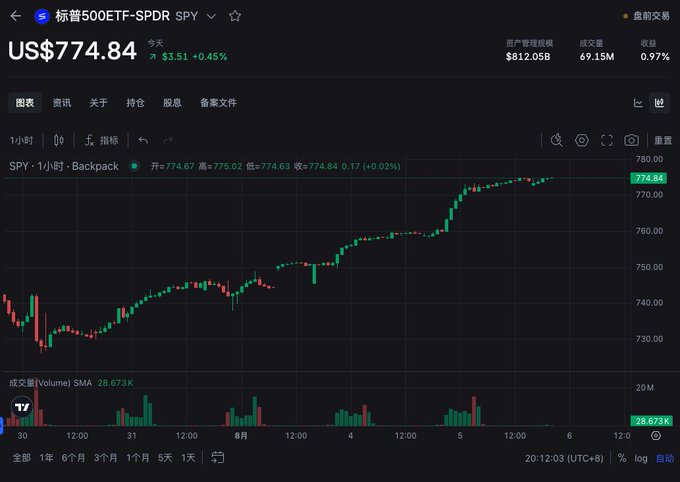Change candlestick chart style
Viewport: 680px width, 482px height.
click(59, 140)
